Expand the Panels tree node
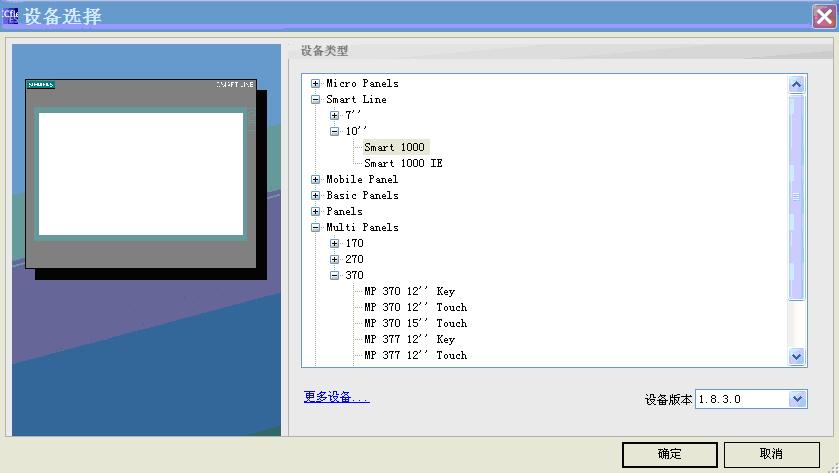 (316, 211)
